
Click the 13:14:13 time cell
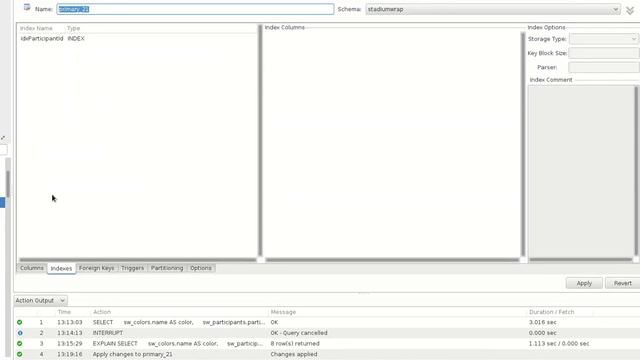[69, 333]
